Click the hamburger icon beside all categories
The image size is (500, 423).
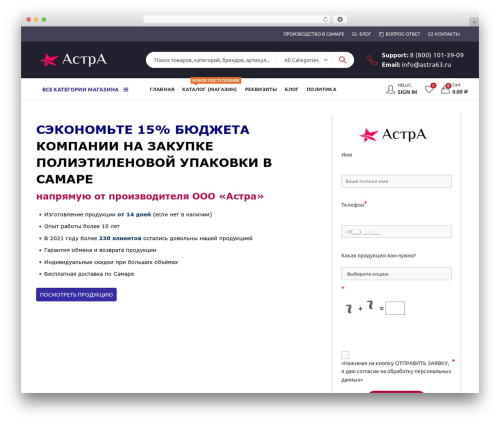click(x=126, y=89)
